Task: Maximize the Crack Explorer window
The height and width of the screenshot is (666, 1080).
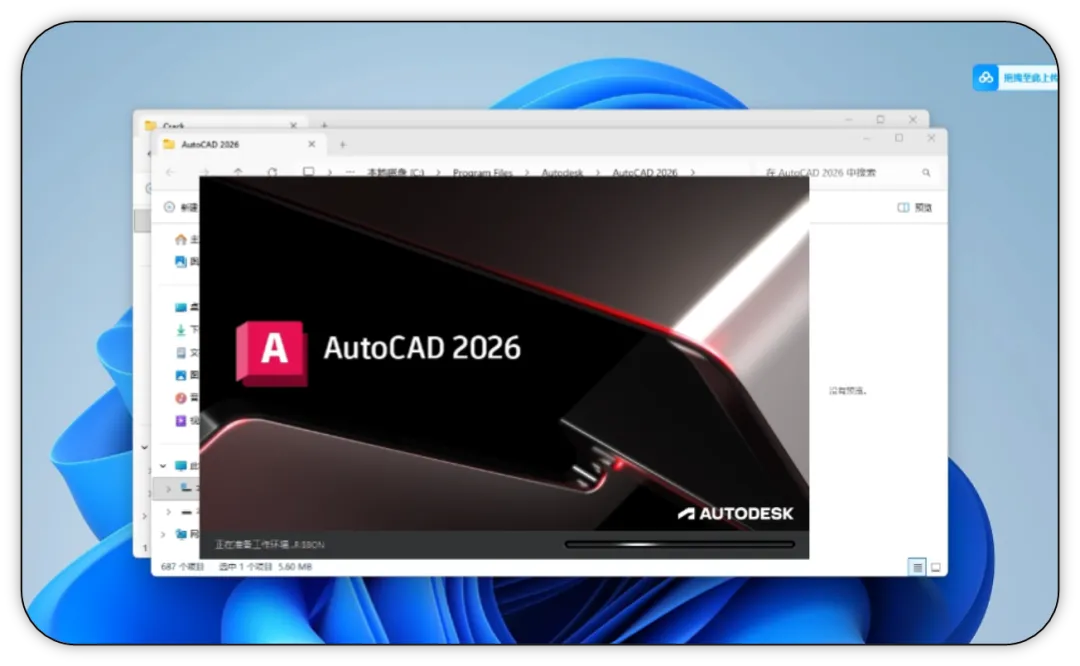Action: (880, 120)
